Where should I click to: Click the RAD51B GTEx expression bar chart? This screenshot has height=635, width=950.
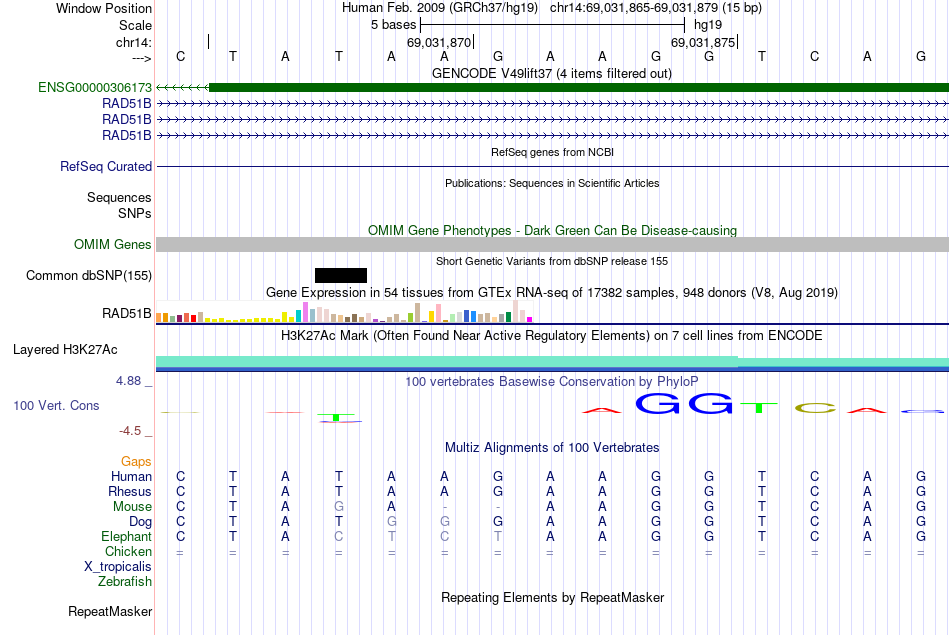[x=344, y=311]
